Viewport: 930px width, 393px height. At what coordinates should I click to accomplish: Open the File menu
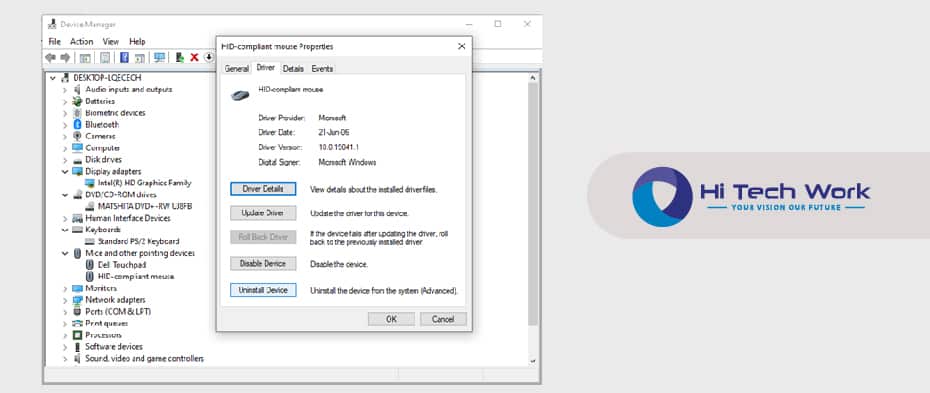point(55,41)
